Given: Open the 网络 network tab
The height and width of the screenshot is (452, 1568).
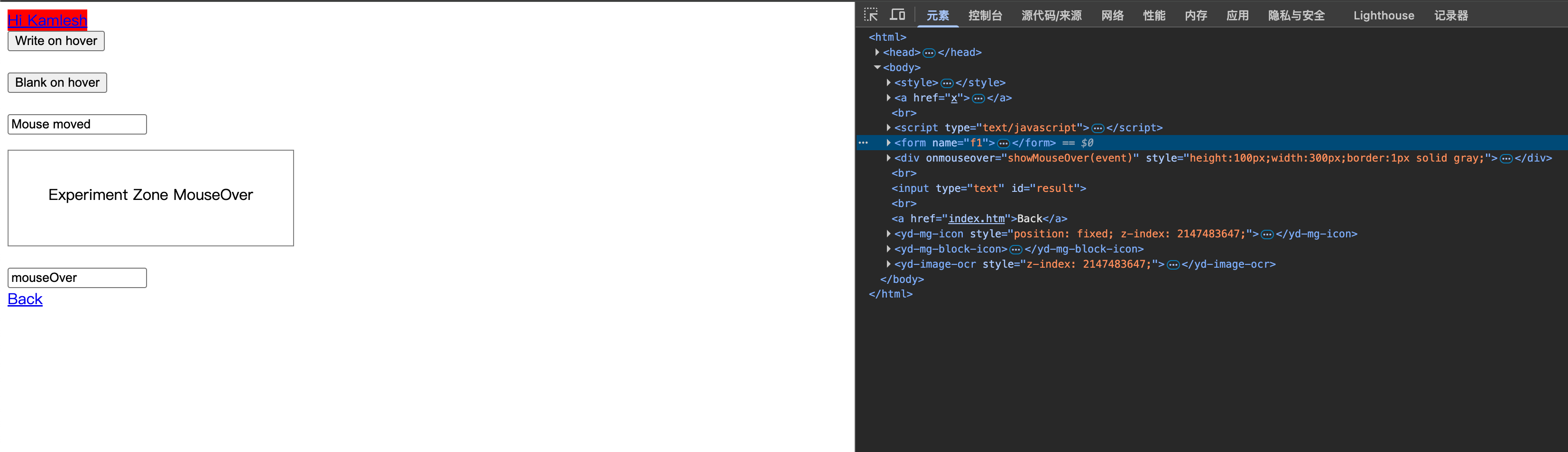Looking at the screenshot, I should coord(1112,15).
